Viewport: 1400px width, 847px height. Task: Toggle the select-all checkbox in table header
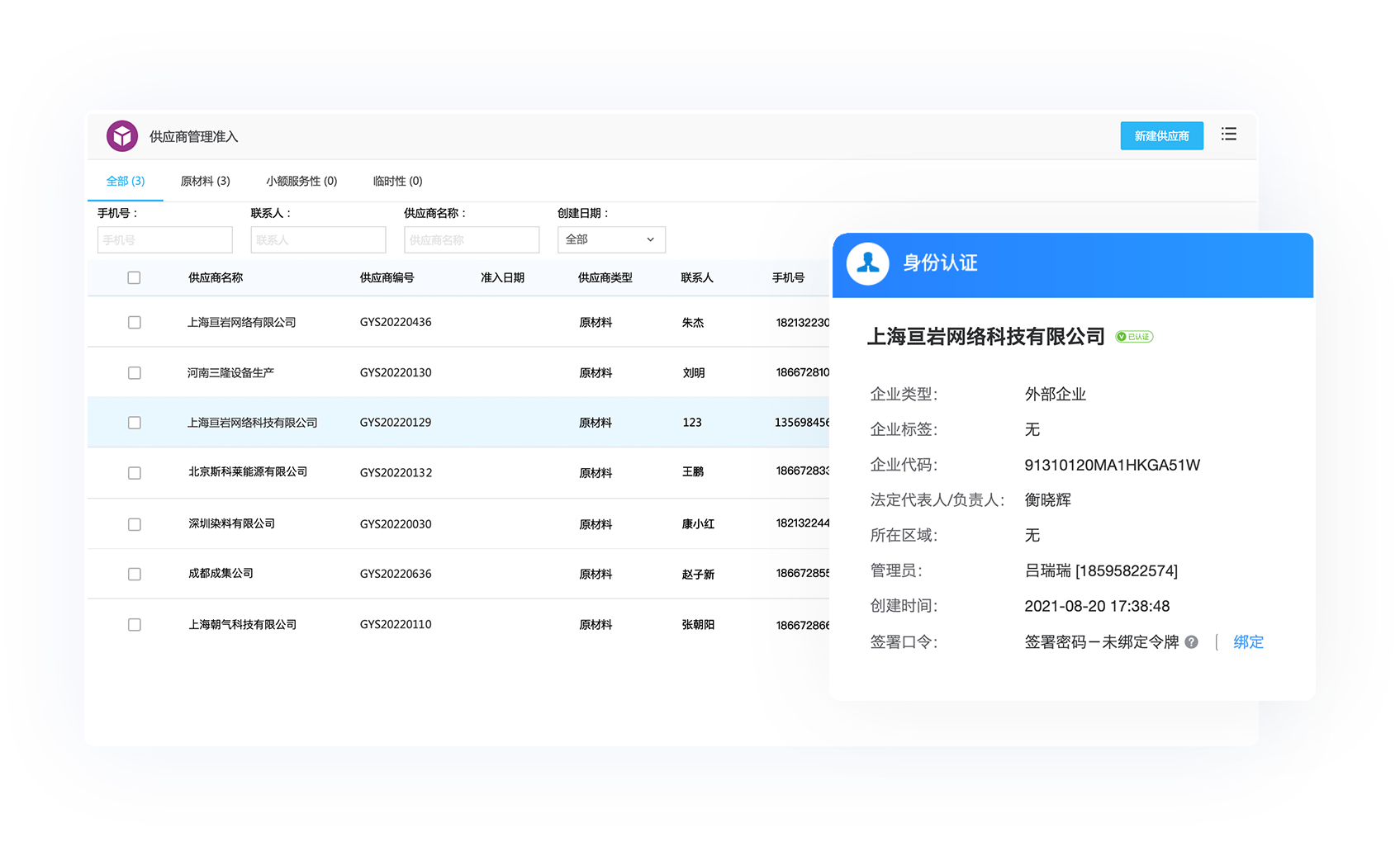coord(134,278)
